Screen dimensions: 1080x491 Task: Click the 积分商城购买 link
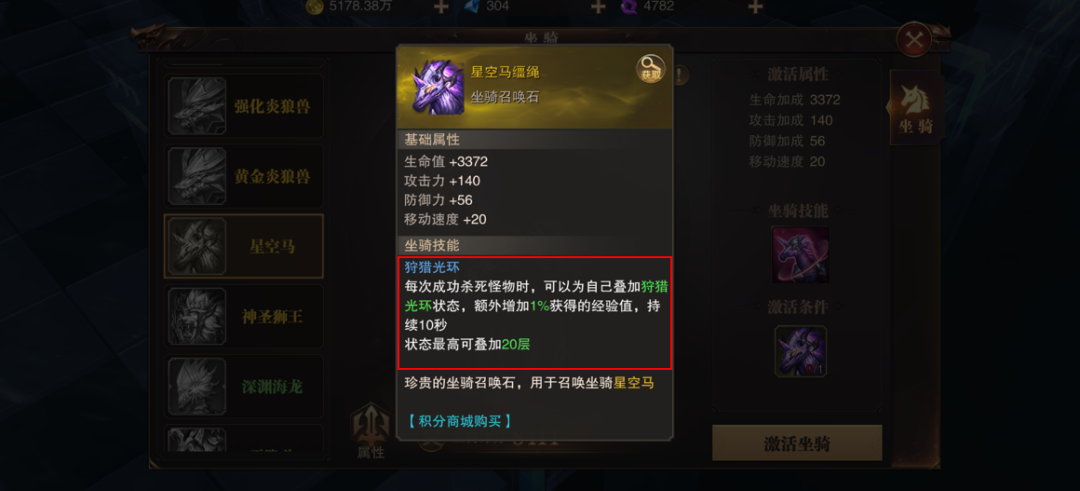pyautogui.click(x=459, y=421)
